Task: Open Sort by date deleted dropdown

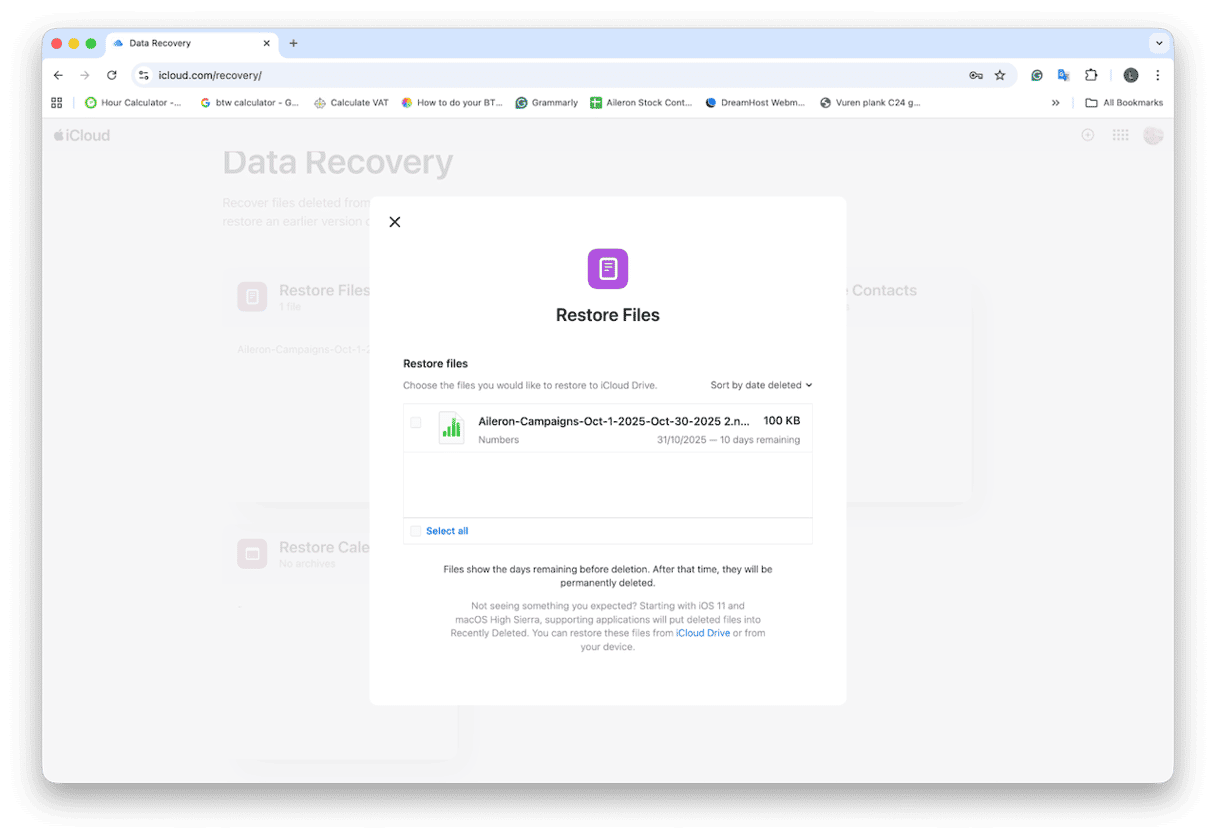Action: click(761, 385)
